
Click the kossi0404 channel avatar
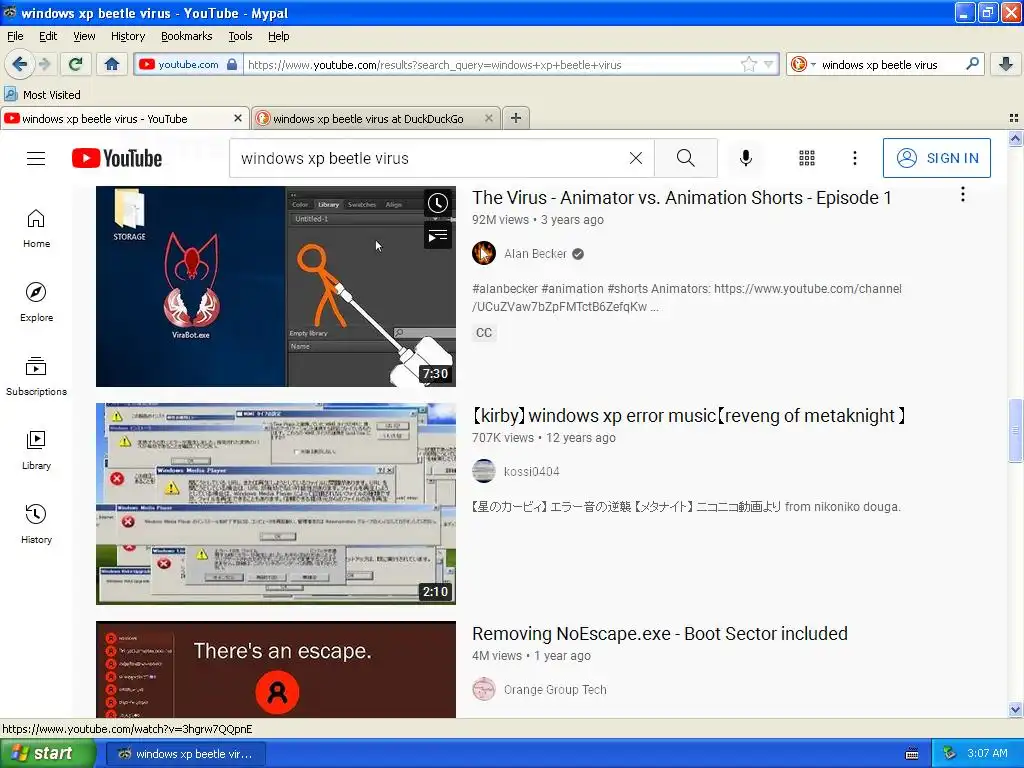484,471
